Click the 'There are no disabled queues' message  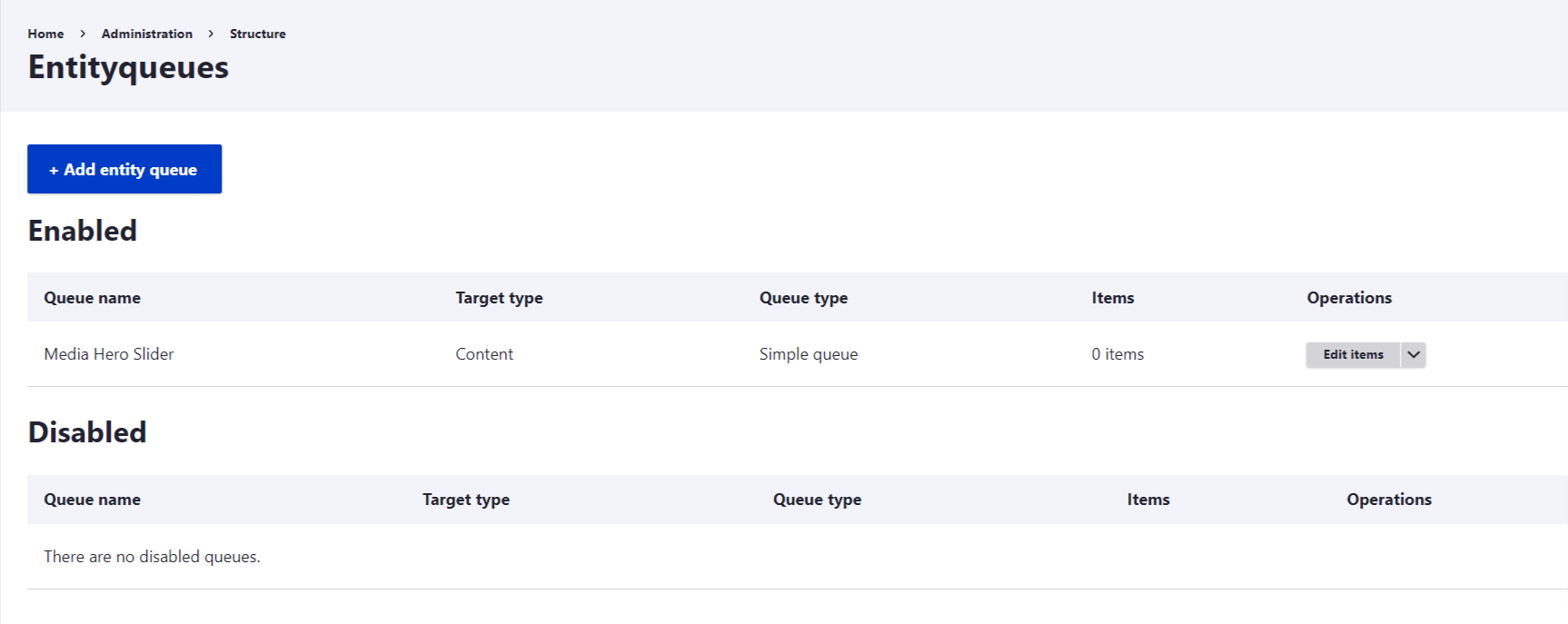point(152,557)
